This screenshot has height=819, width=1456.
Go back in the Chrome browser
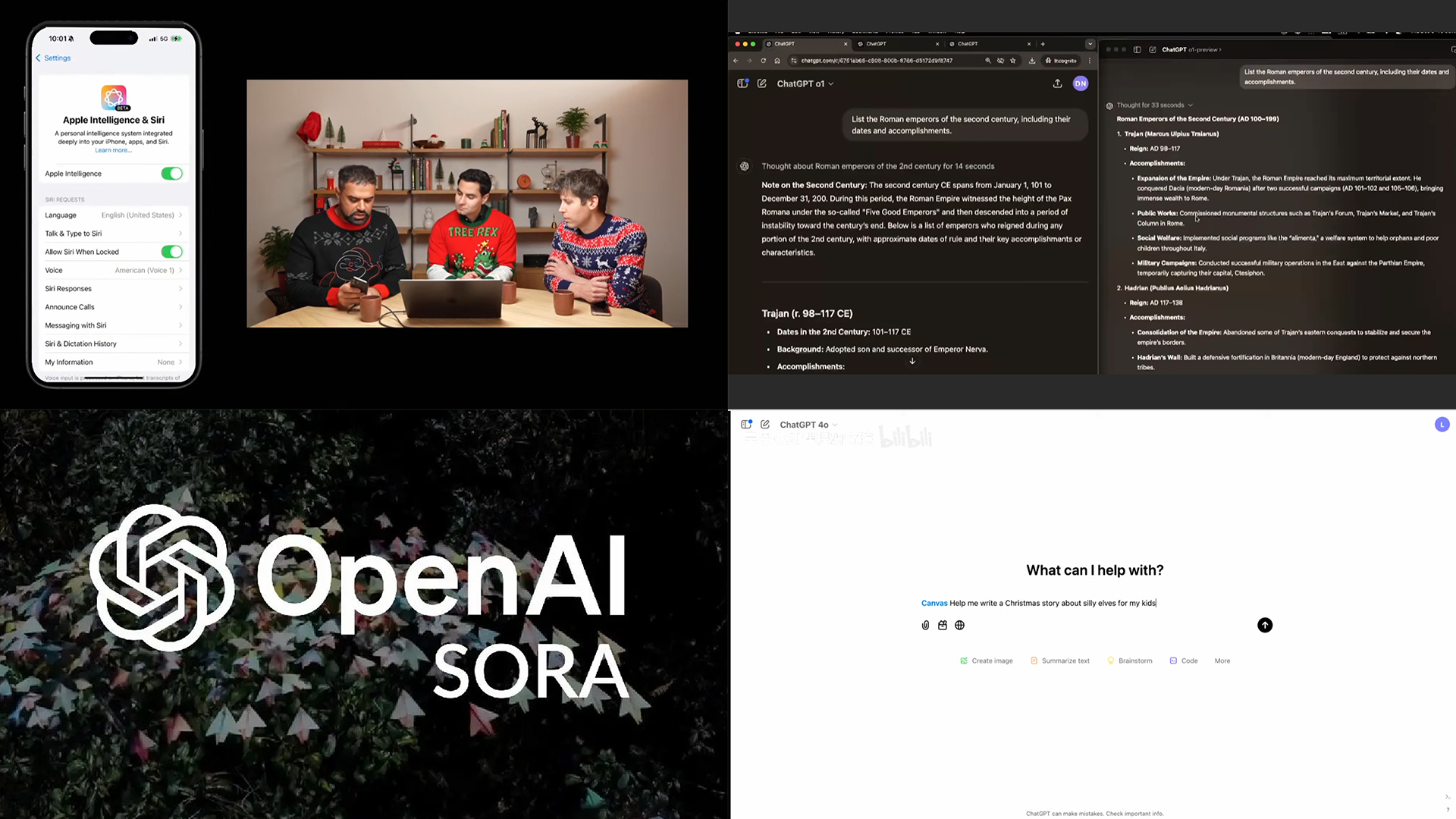tap(736, 61)
